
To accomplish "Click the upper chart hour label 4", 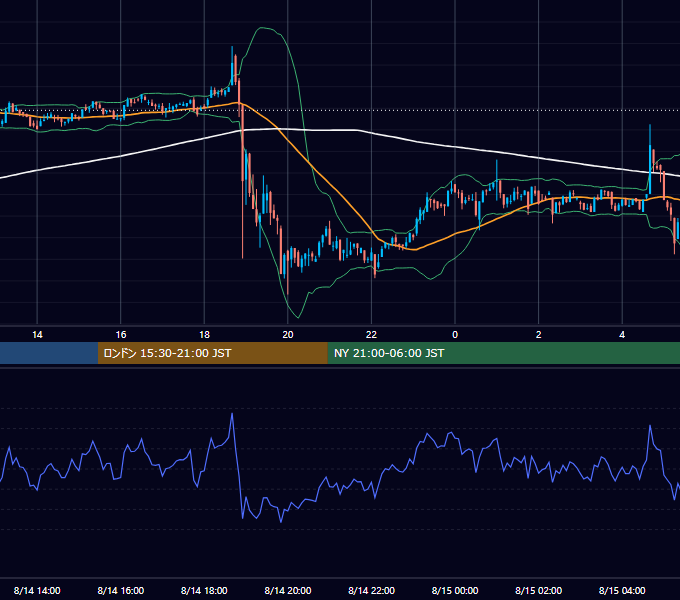I will coord(622,335).
